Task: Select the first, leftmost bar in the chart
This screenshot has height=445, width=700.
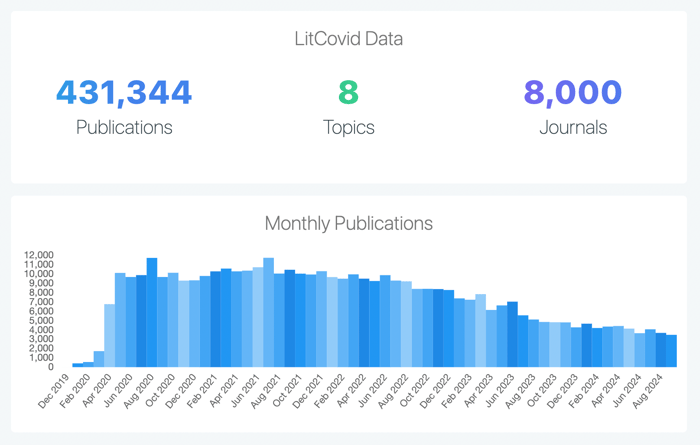Action: (78, 365)
